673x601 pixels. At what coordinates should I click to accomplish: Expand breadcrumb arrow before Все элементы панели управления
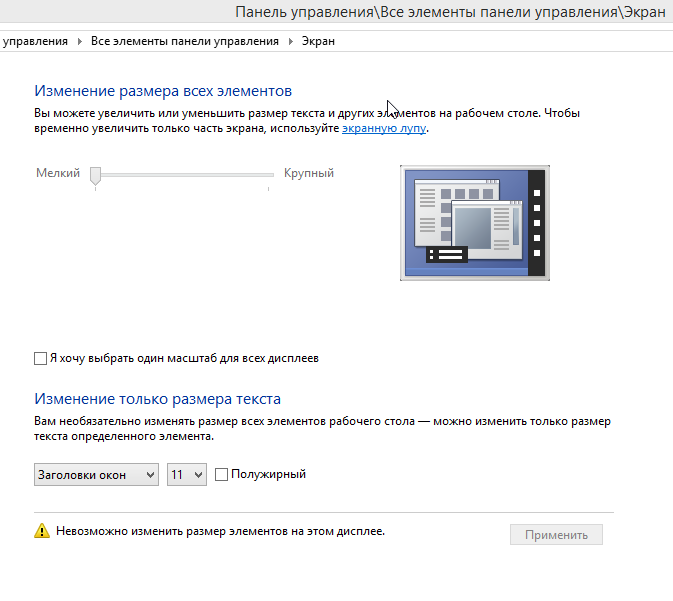click(79, 41)
